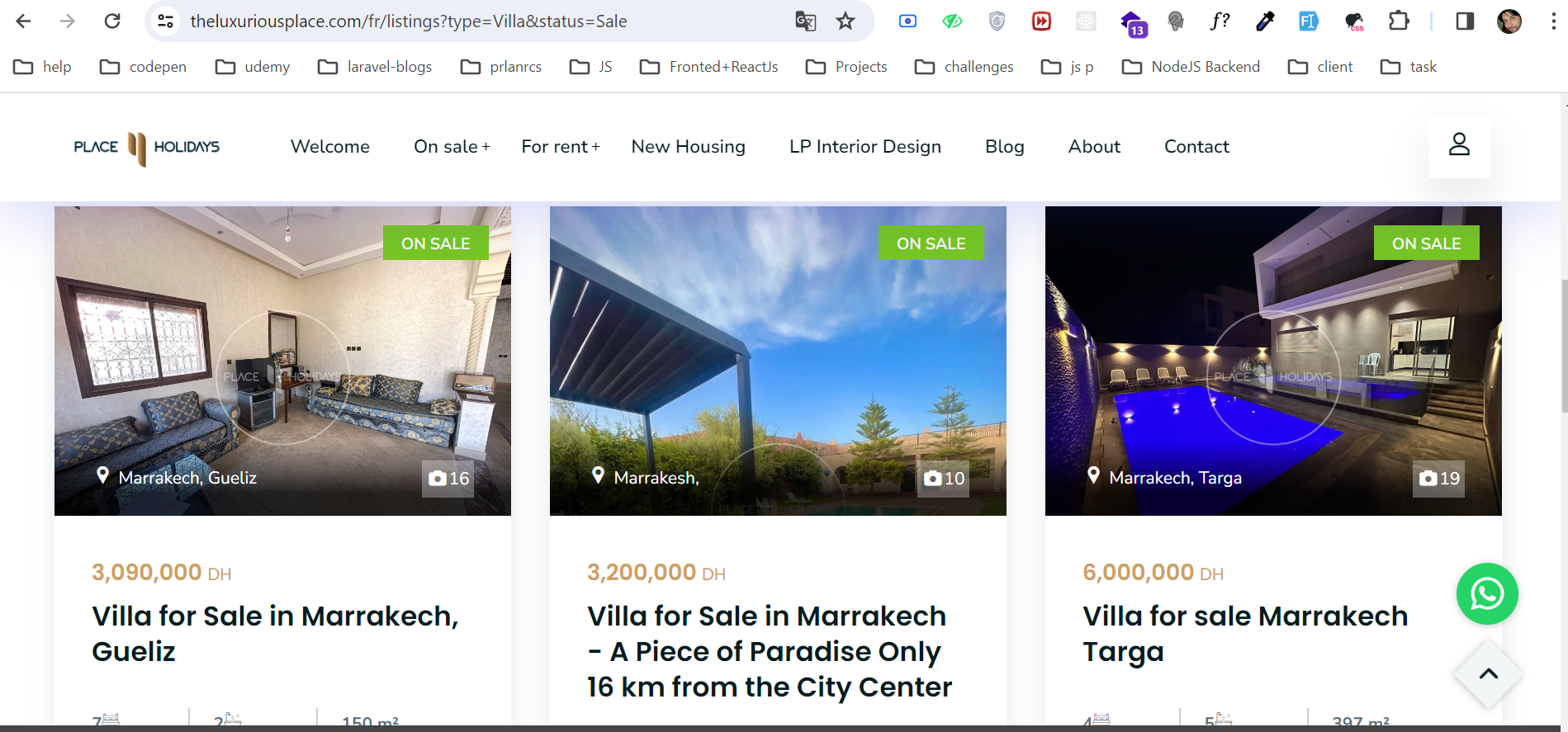Viewport: 1568px width, 732px height.
Task: Open the laravel-blogs bookmarks folder
Action: 375,67
